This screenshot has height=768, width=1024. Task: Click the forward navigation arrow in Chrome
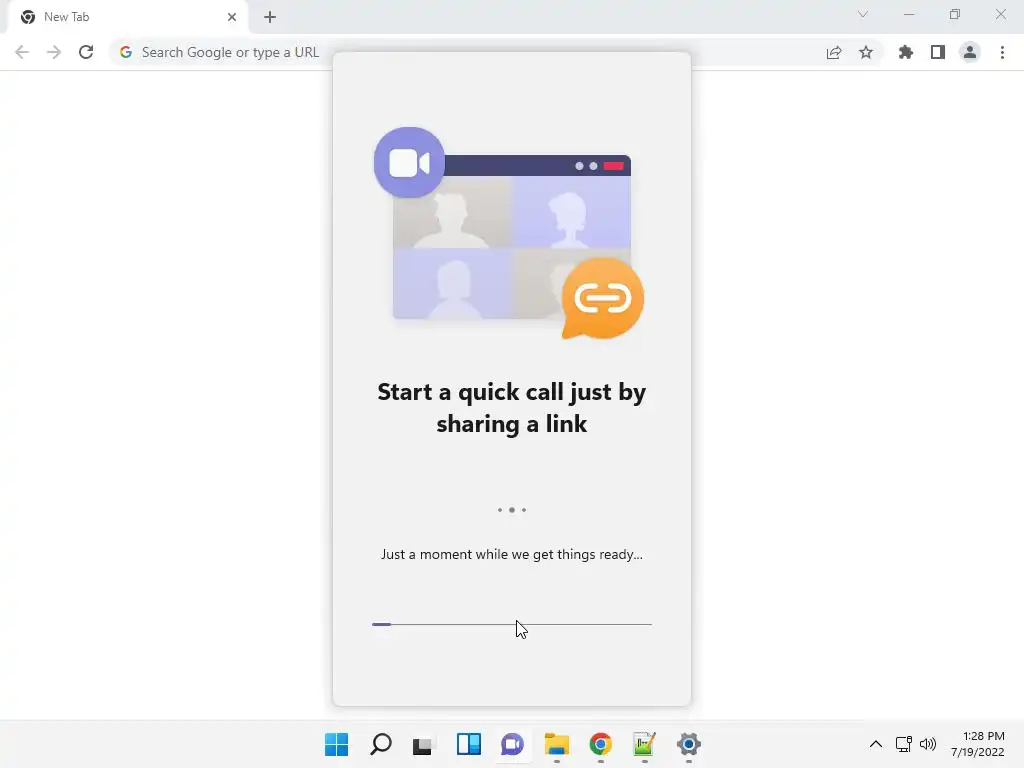coord(54,52)
